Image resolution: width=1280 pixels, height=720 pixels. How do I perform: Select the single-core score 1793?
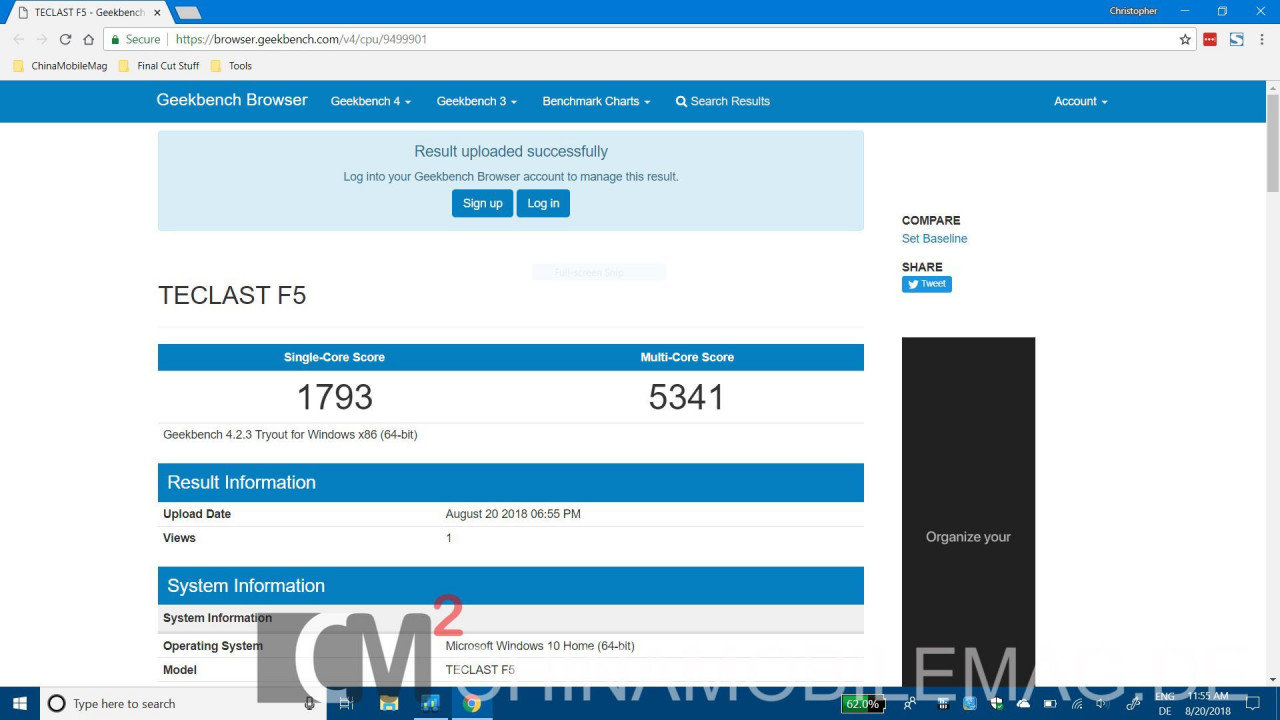pos(334,398)
